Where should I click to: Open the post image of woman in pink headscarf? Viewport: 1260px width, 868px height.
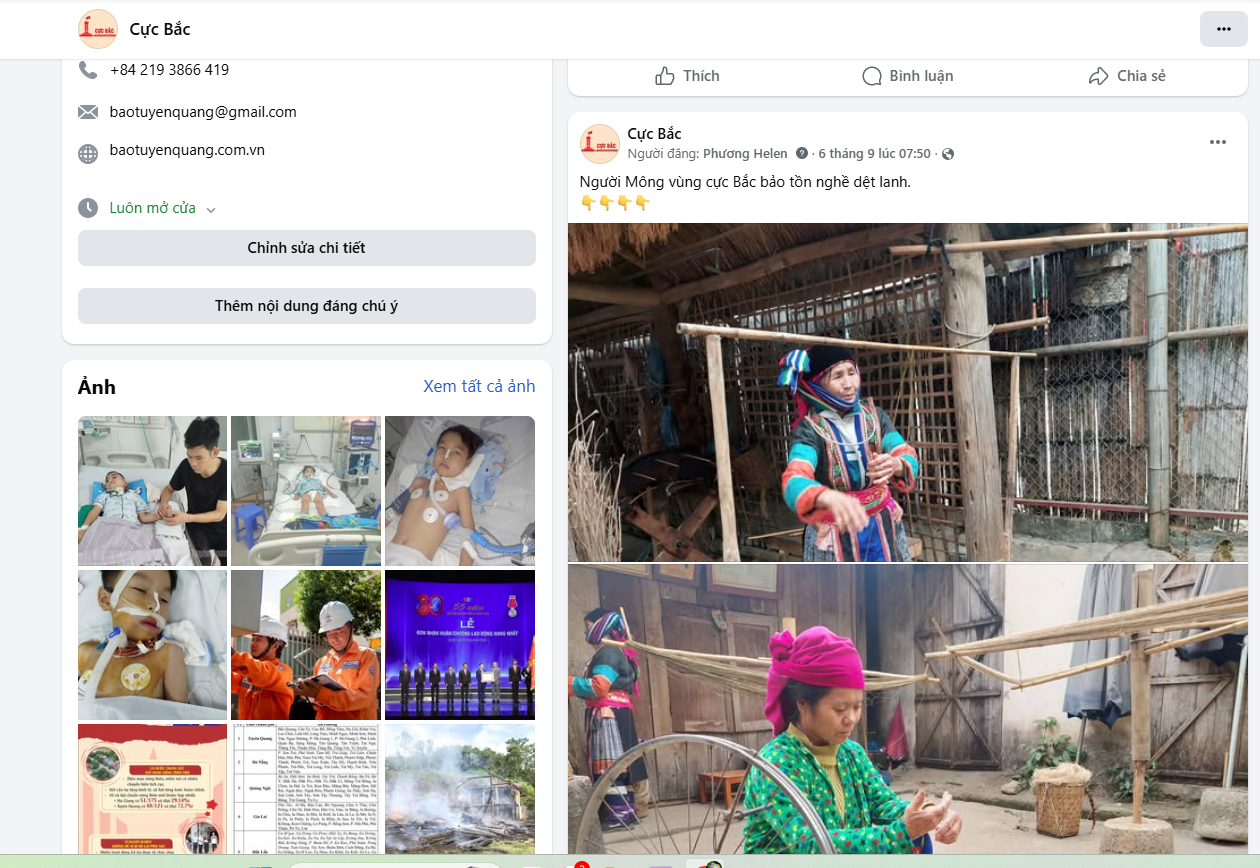coord(907,715)
